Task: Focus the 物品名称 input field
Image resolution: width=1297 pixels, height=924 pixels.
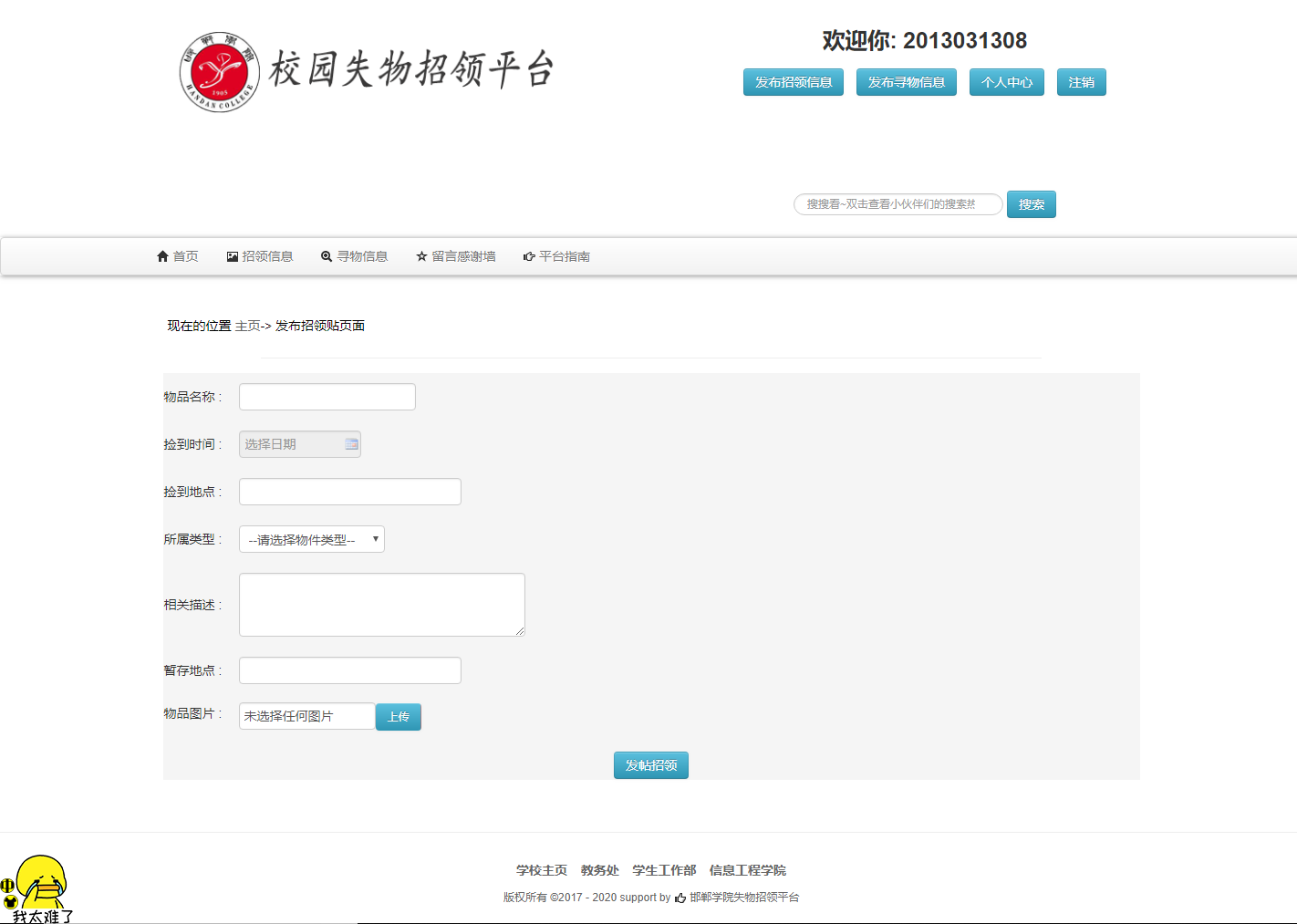Action: coord(327,397)
